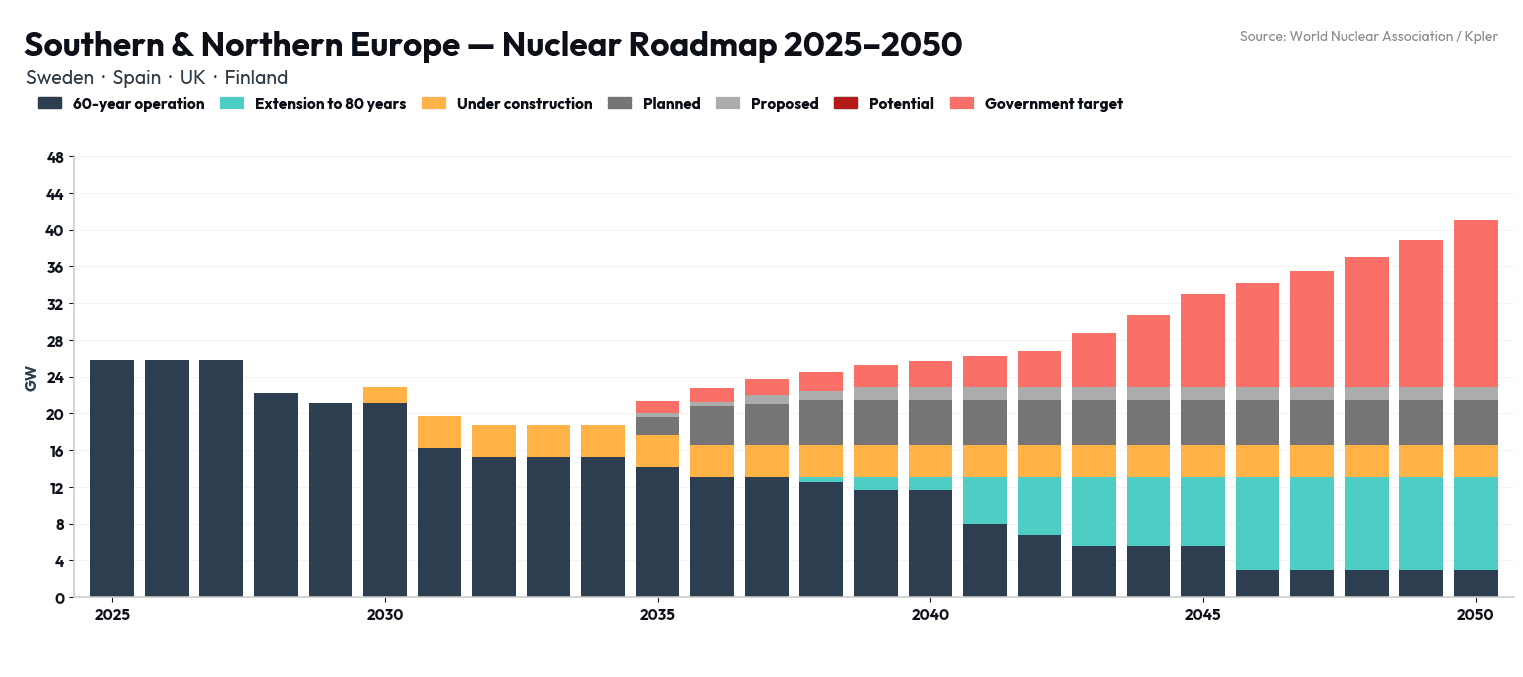The width and height of the screenshot is (1523, 677).
Task: Toggle the 'Under construction' legend label
Action: coord(524,104)
